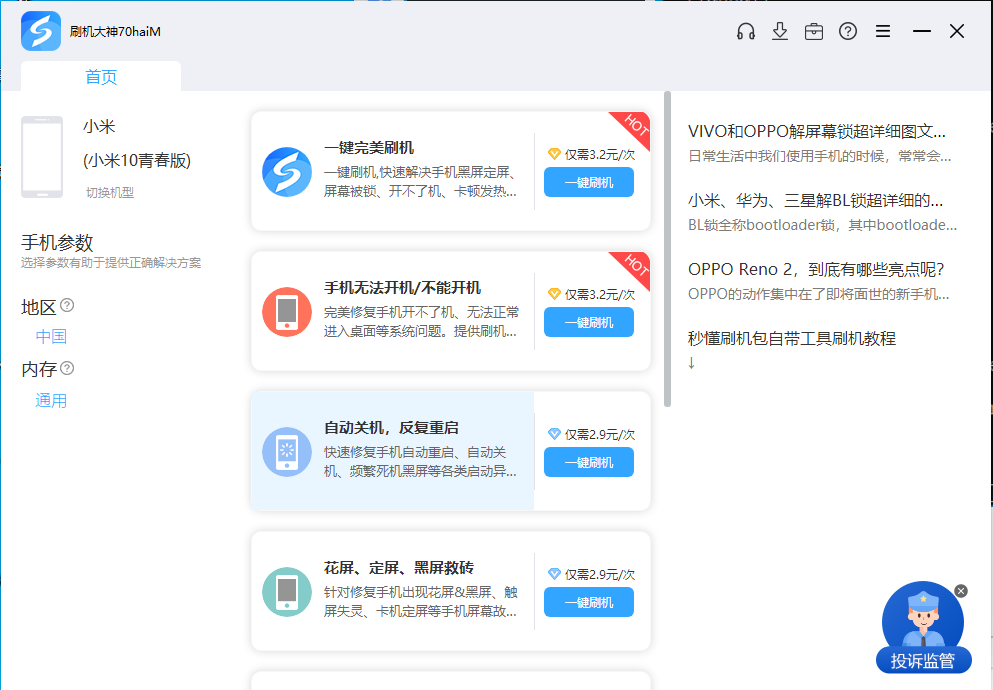
Task: Click 切换机型 to change phone model
Action: (x=110, y=192)
